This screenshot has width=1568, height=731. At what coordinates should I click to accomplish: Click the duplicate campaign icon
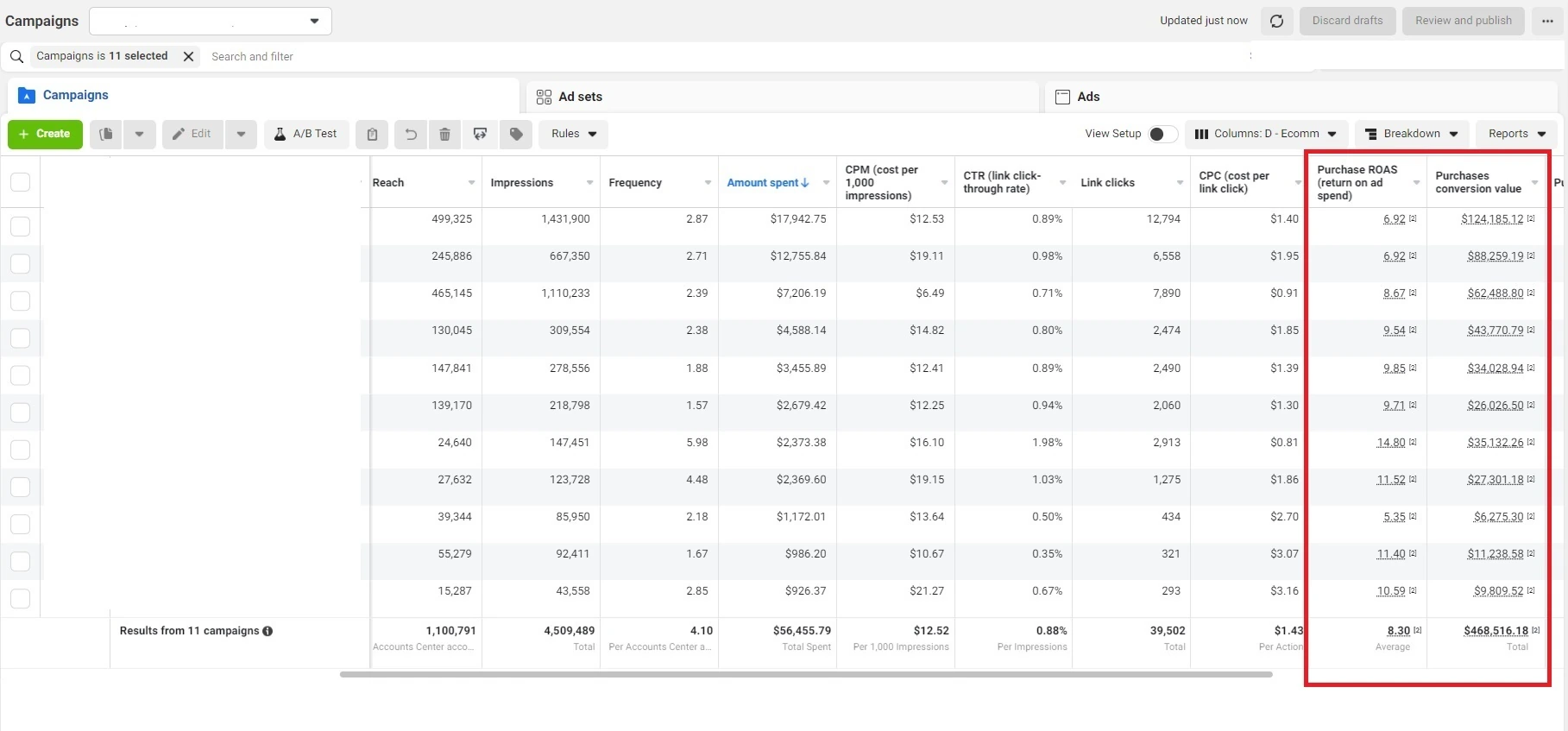(x=106, y=135)
